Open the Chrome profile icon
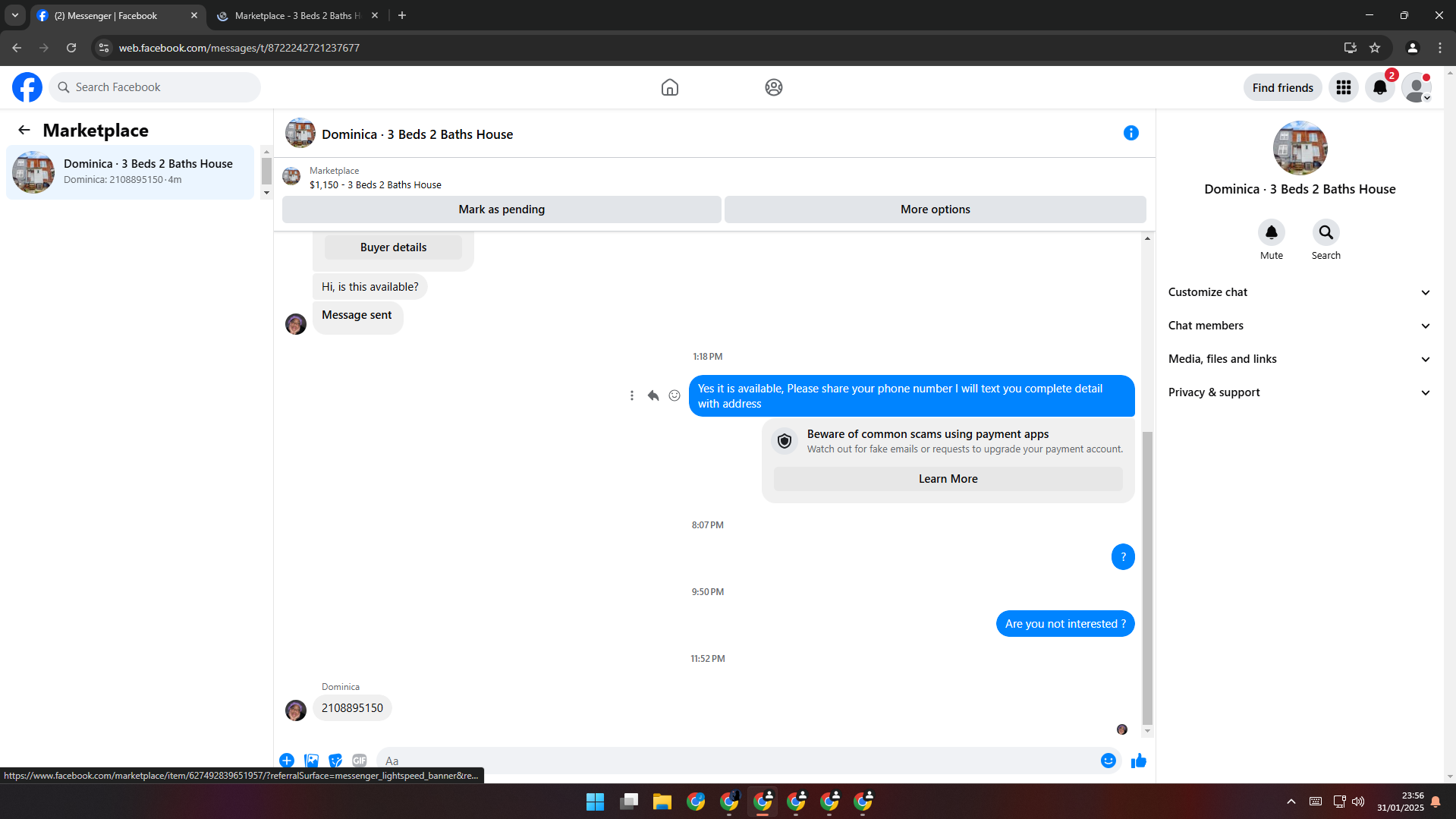This screenshot has width=1456, height=819. click(x=1413, y=48)
